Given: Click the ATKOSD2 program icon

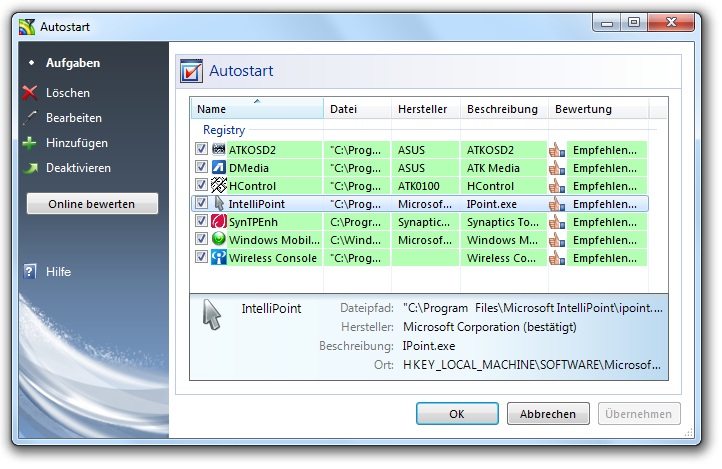Looking at the screenshot, I should tap(219, 149).
